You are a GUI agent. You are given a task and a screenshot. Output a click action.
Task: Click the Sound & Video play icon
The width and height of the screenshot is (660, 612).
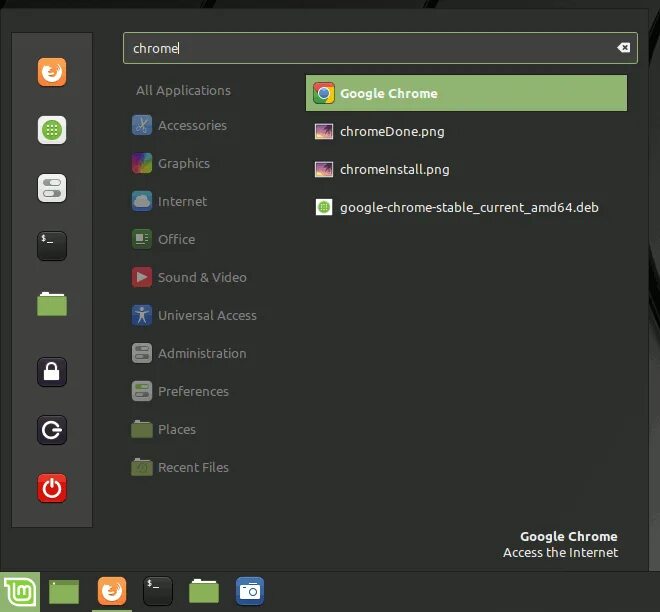tap(142, 277)
